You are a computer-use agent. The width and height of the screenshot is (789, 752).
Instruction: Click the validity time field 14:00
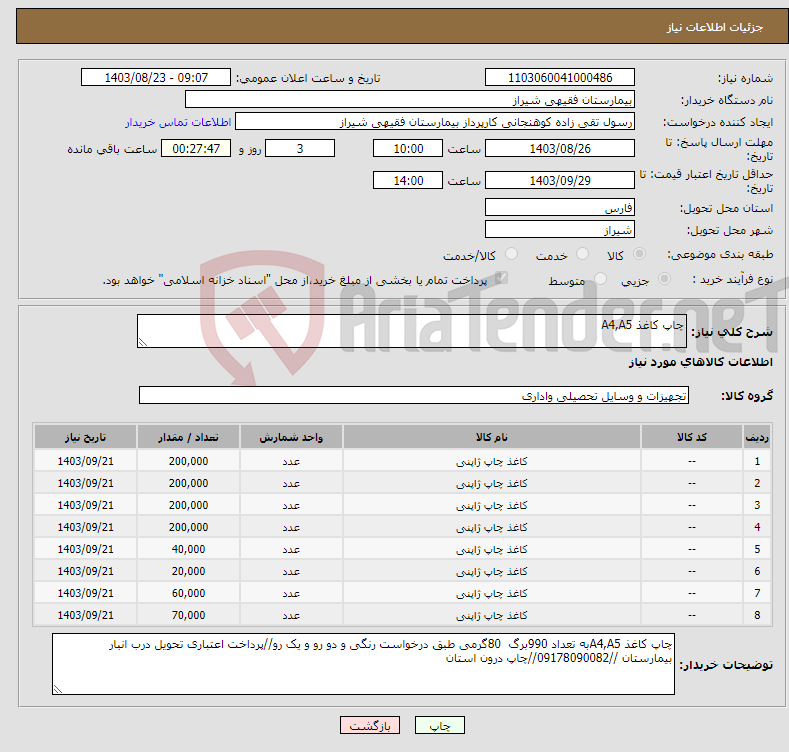[x=408, y=180]
